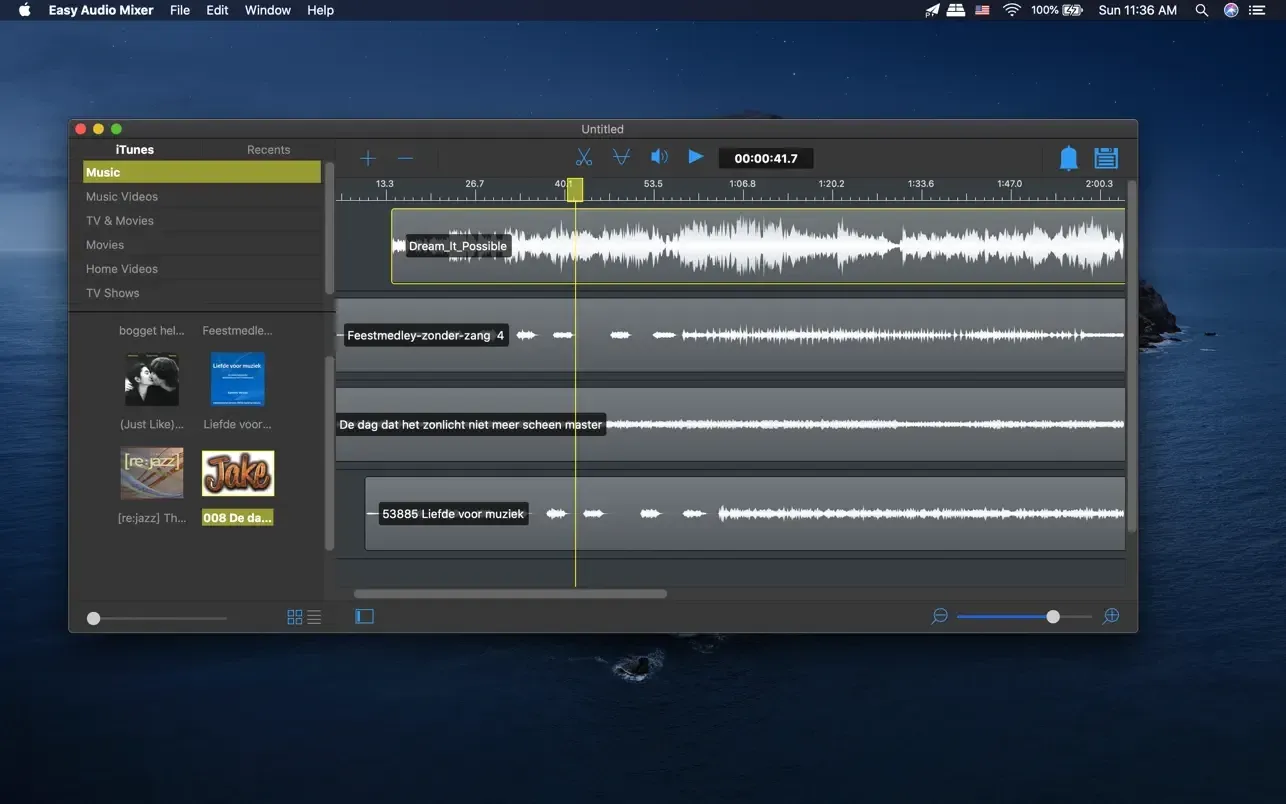Screen dimensions: 1286x804
Task: Select TV Shows in the library sidebar
Action: [x=112, y=292]
